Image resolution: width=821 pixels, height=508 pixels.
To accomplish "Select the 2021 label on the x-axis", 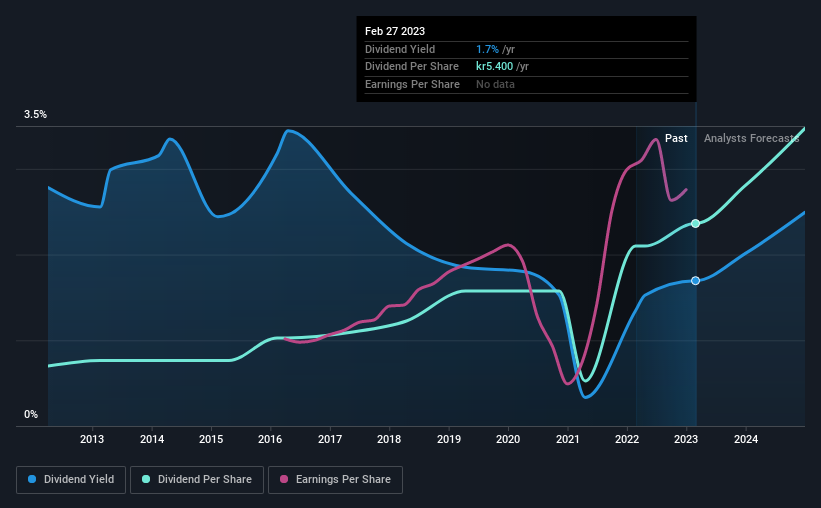I will tap(568, 439).
